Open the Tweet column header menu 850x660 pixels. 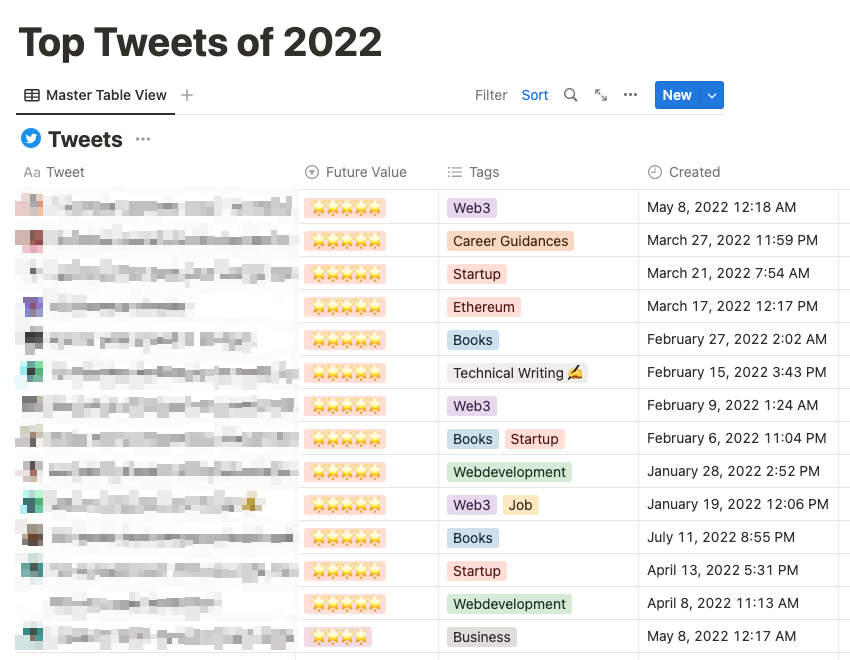click(x=54, y=172)
